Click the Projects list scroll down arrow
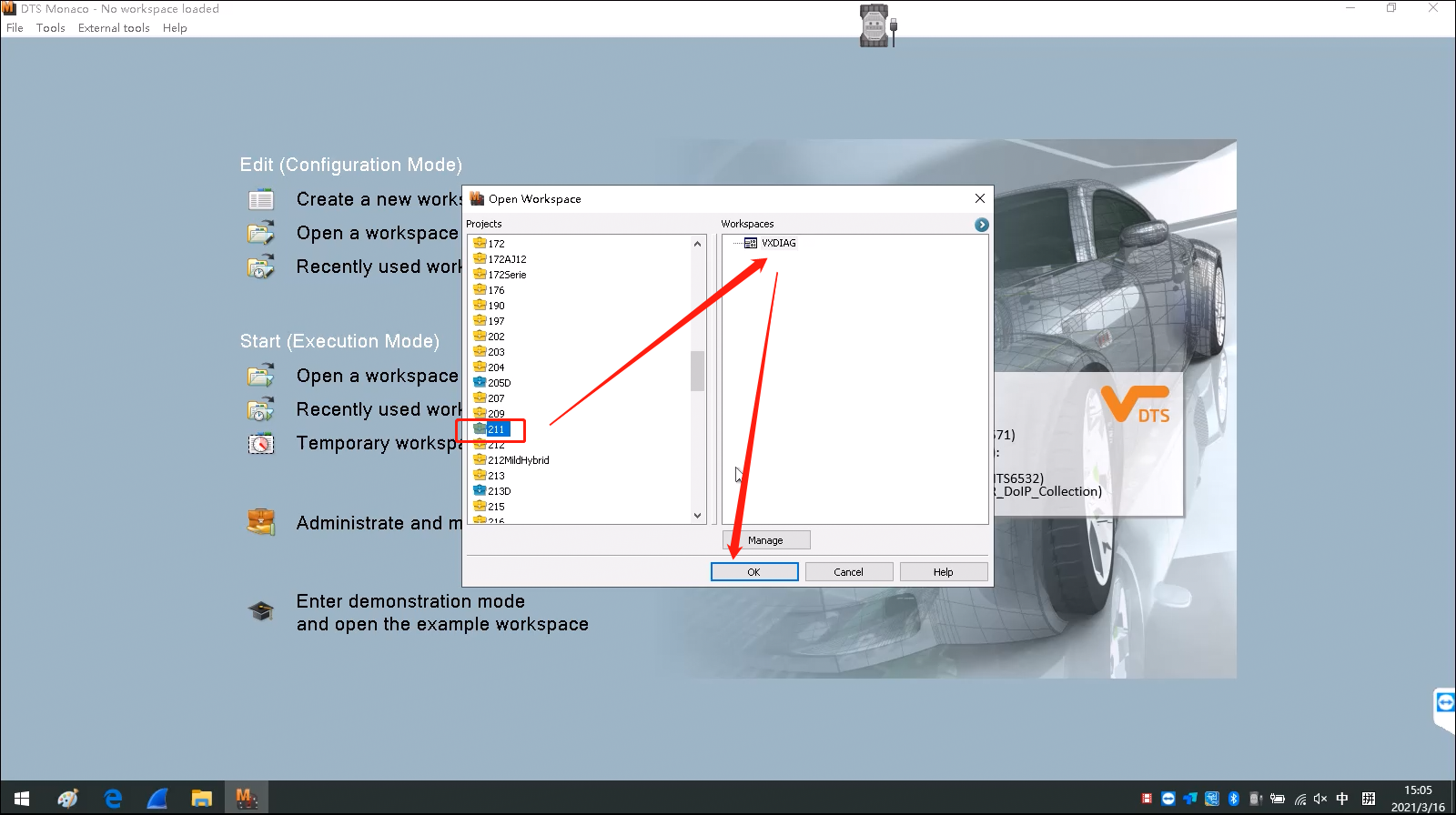1456x815 pixels. point(697,515)
